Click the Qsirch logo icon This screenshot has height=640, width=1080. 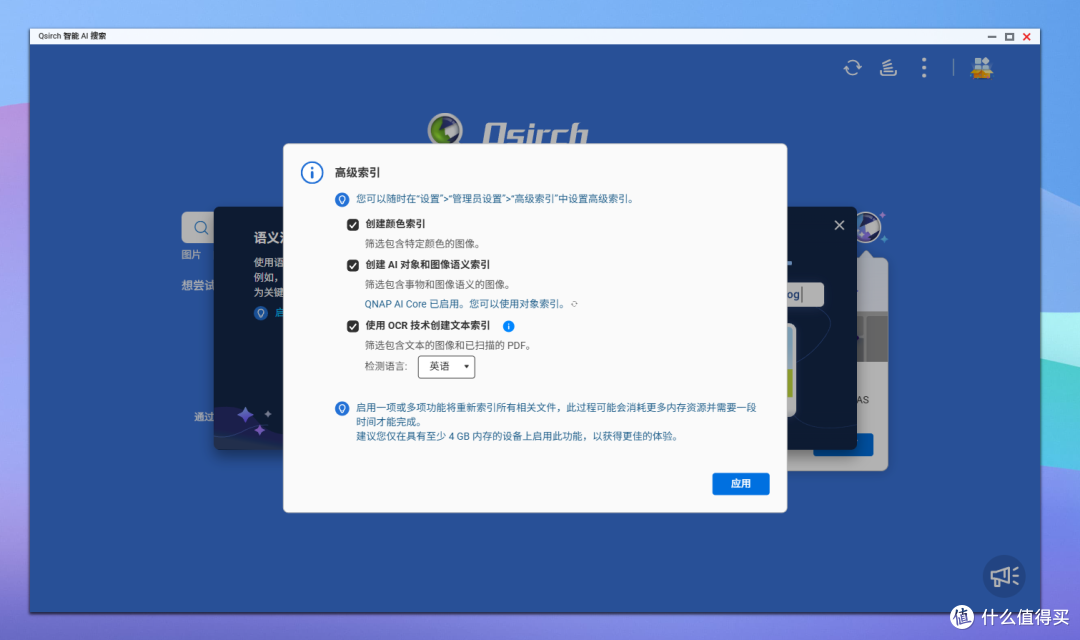445,129
